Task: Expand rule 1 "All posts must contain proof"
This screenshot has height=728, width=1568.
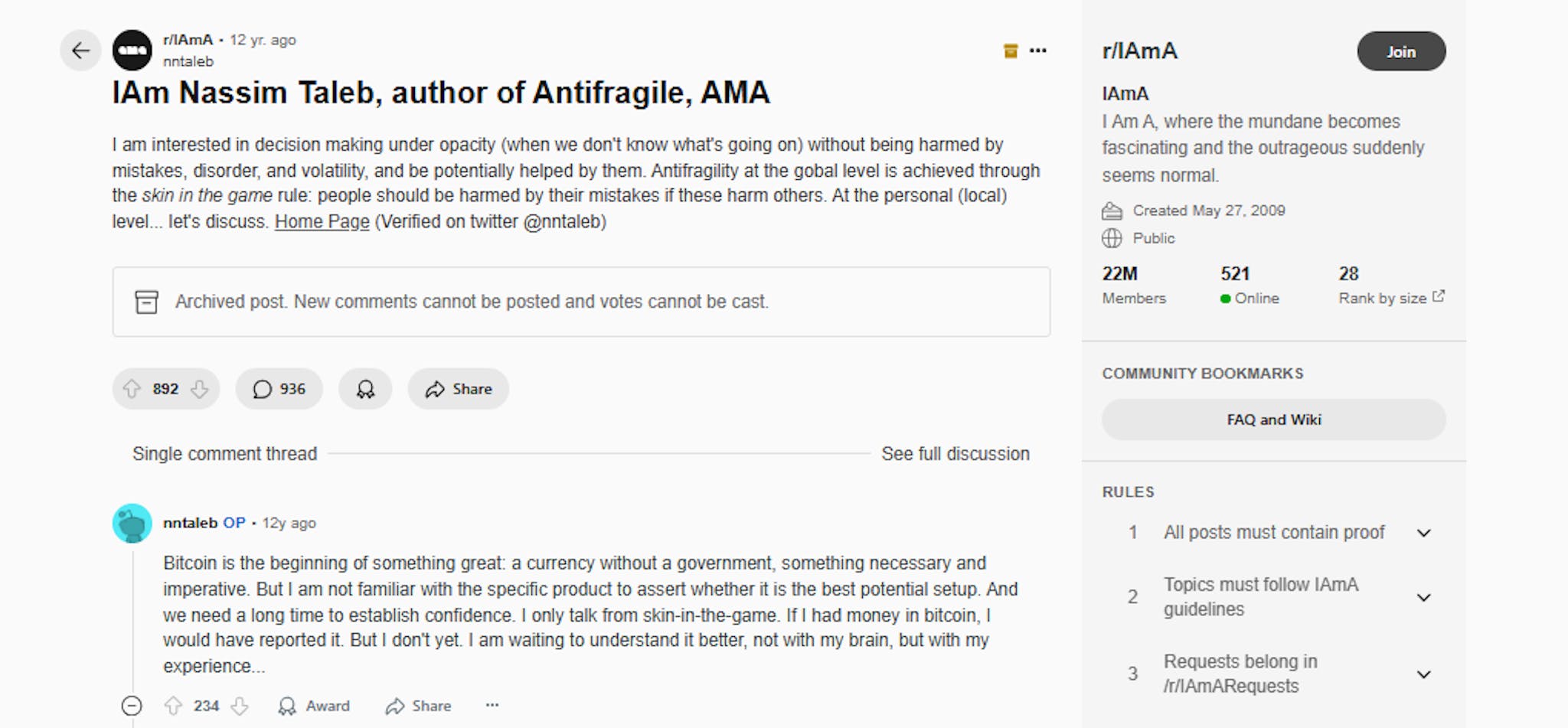Action: click(x=1423, y=533)
